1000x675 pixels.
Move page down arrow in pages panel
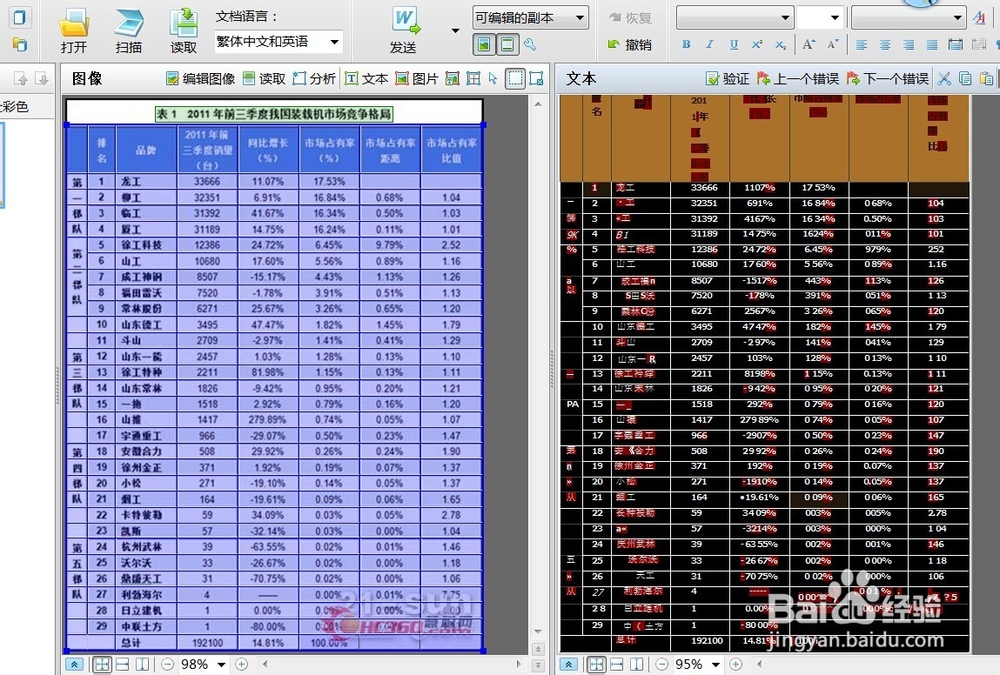click(x=41, y=78)
